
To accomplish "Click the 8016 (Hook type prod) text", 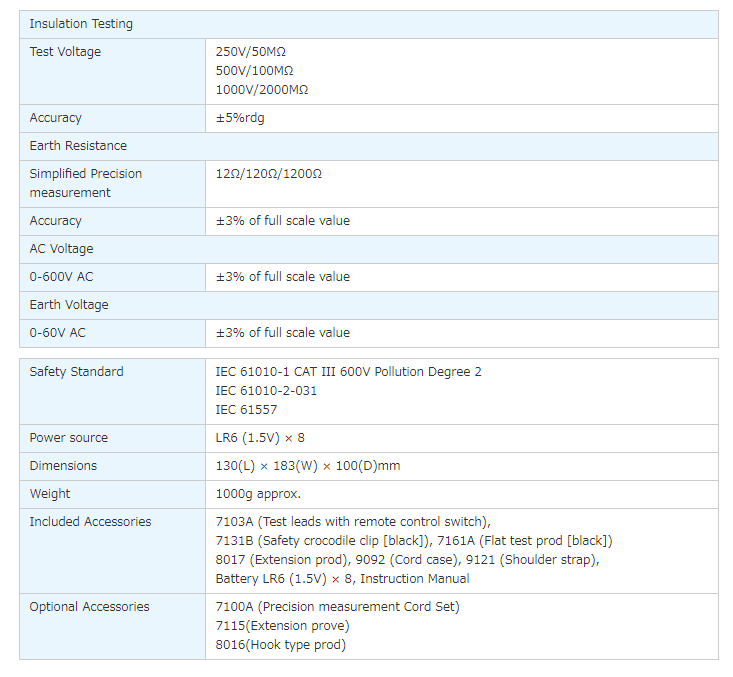I will coord(280,645).
